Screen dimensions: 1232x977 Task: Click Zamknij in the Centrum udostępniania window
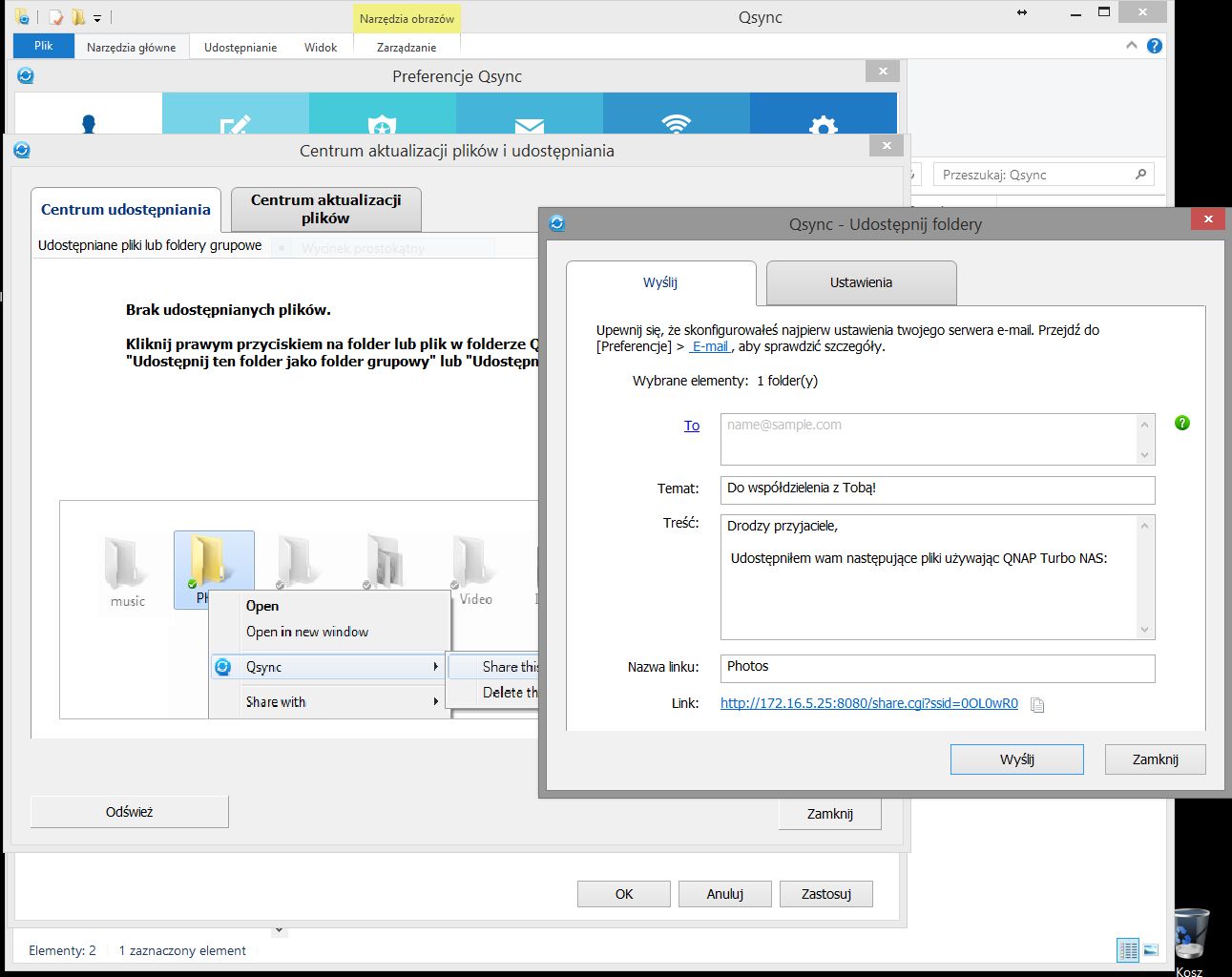(x=830, y=814)
